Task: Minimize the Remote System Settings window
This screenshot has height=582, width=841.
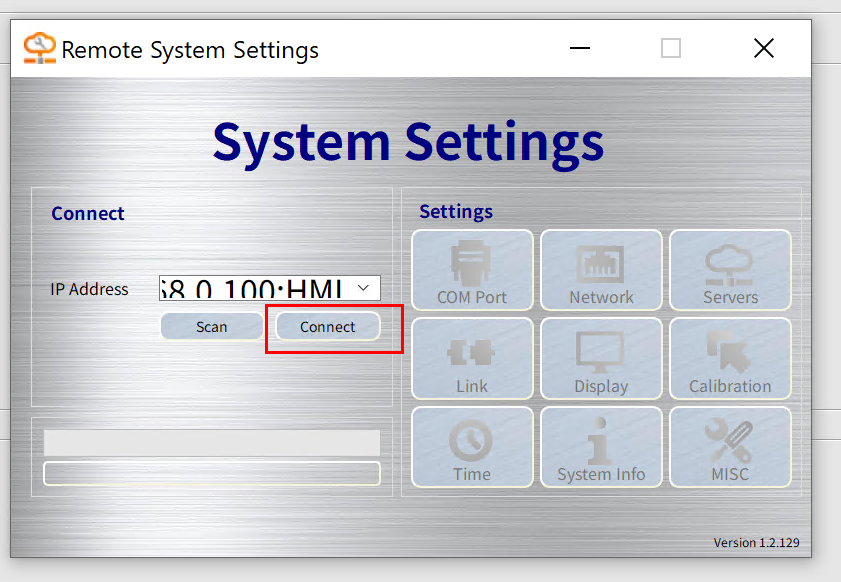Action: [x=579, y=48]
